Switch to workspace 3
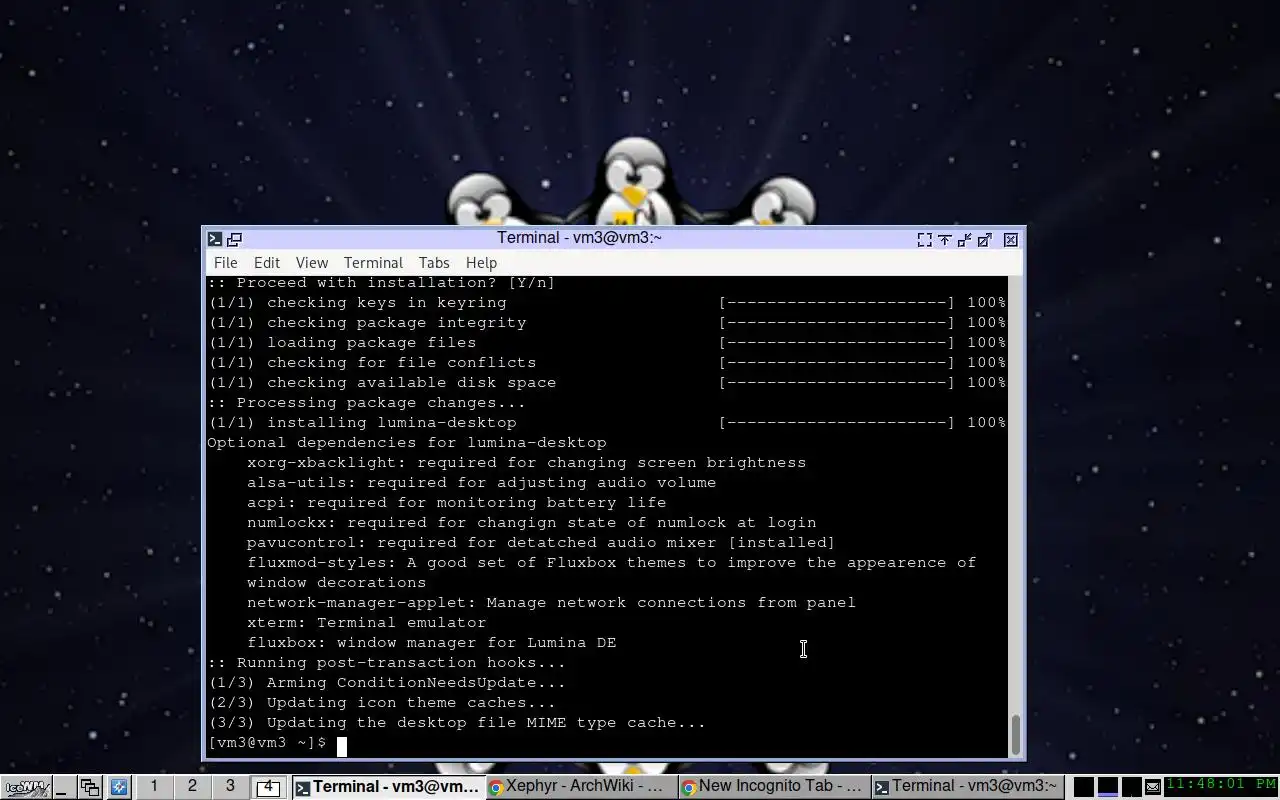This screenshot has width=1280, height=800. (230, 786)
